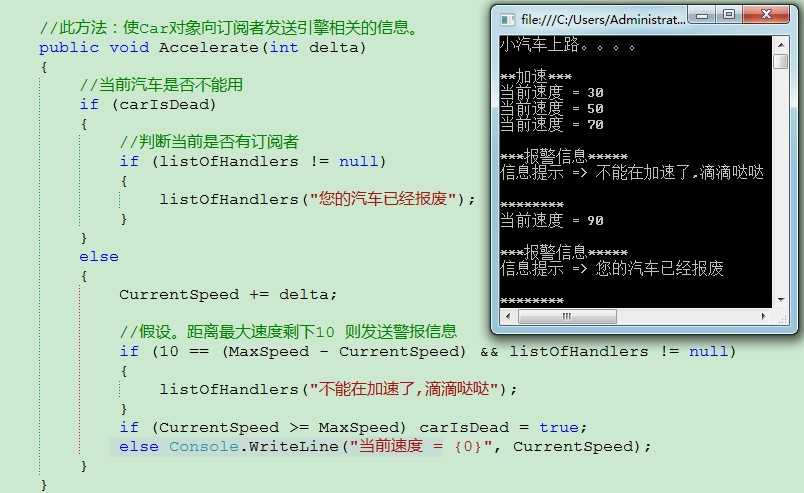Viewport: 804px width, 493px height.
Task: Click the '**加速***' console heading
Action: click(x=535, y=76)
